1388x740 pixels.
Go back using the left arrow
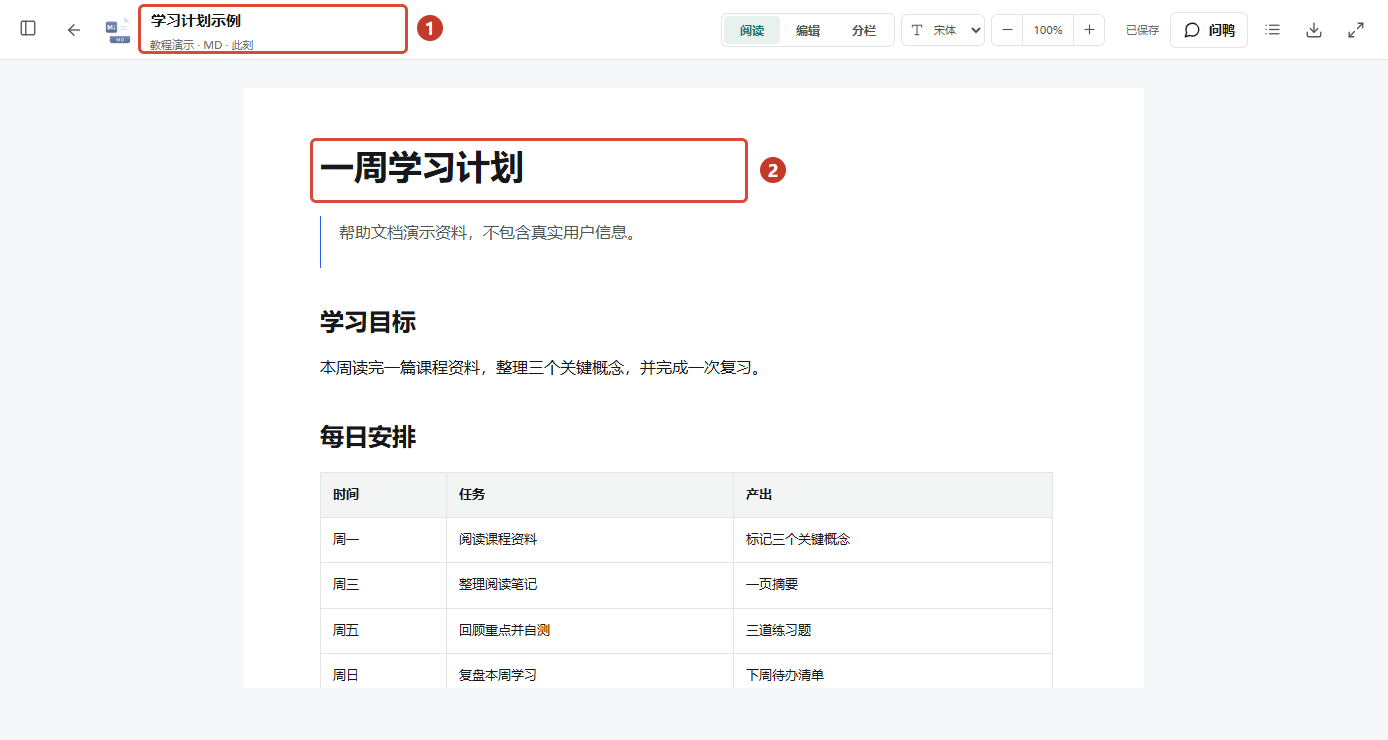(73, 30)
